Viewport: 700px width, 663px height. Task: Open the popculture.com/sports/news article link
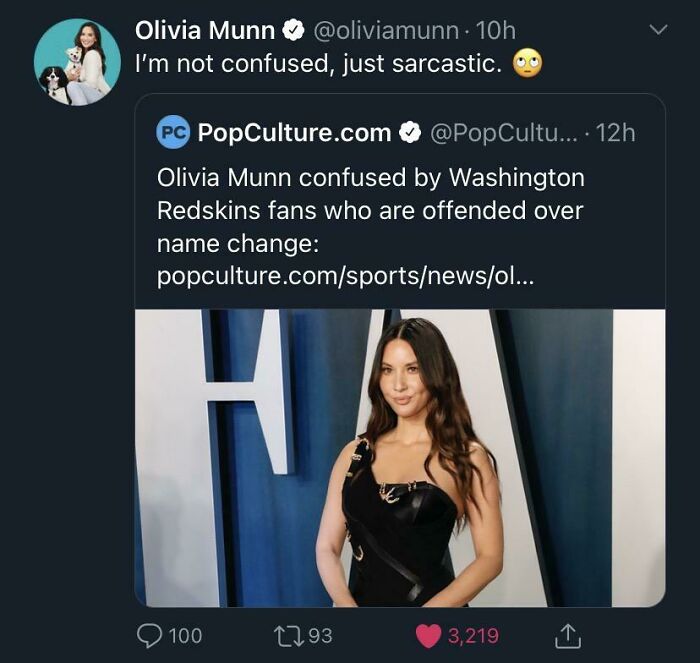click(345, 277)
